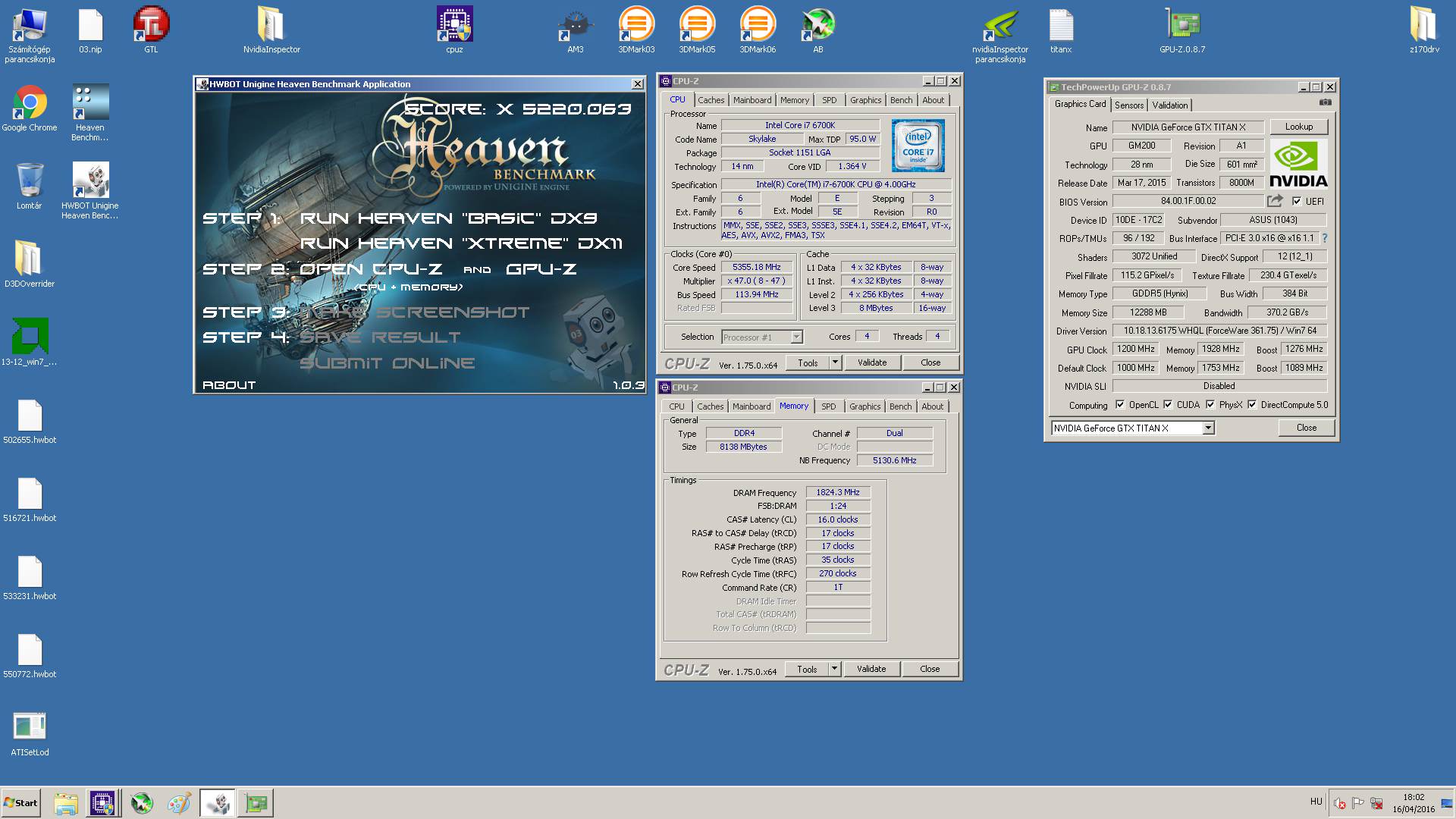Screen dimensions: 1456x819
Task: Switch to CPU-Z via taskbar button
Action: point(102,803)
